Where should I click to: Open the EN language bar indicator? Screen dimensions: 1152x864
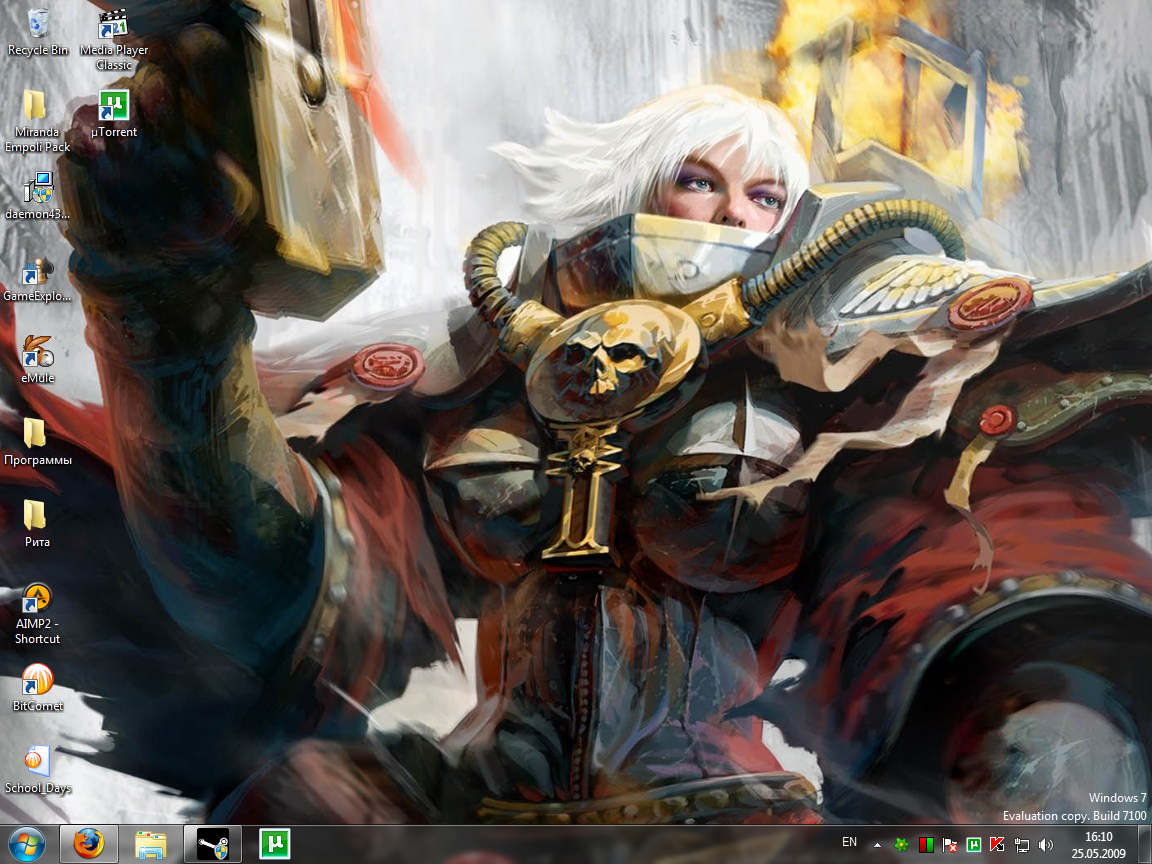point(849,842)
